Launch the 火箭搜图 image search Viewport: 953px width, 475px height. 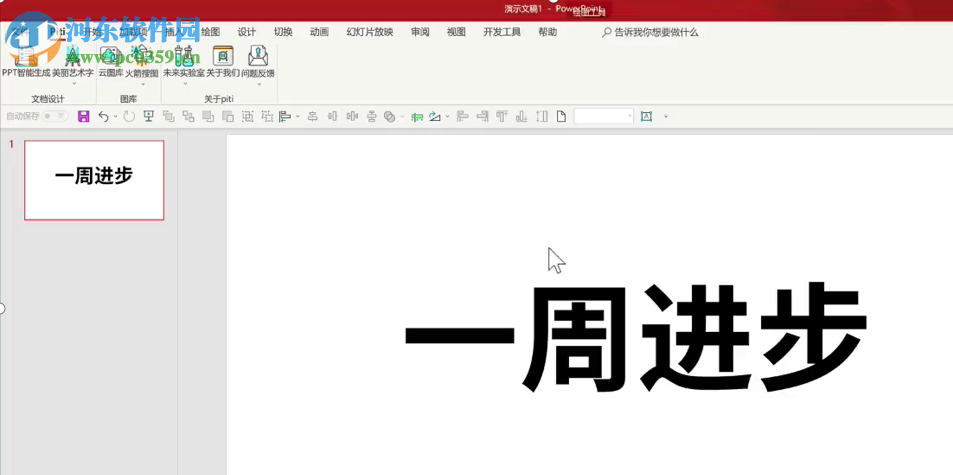[142, 61]
